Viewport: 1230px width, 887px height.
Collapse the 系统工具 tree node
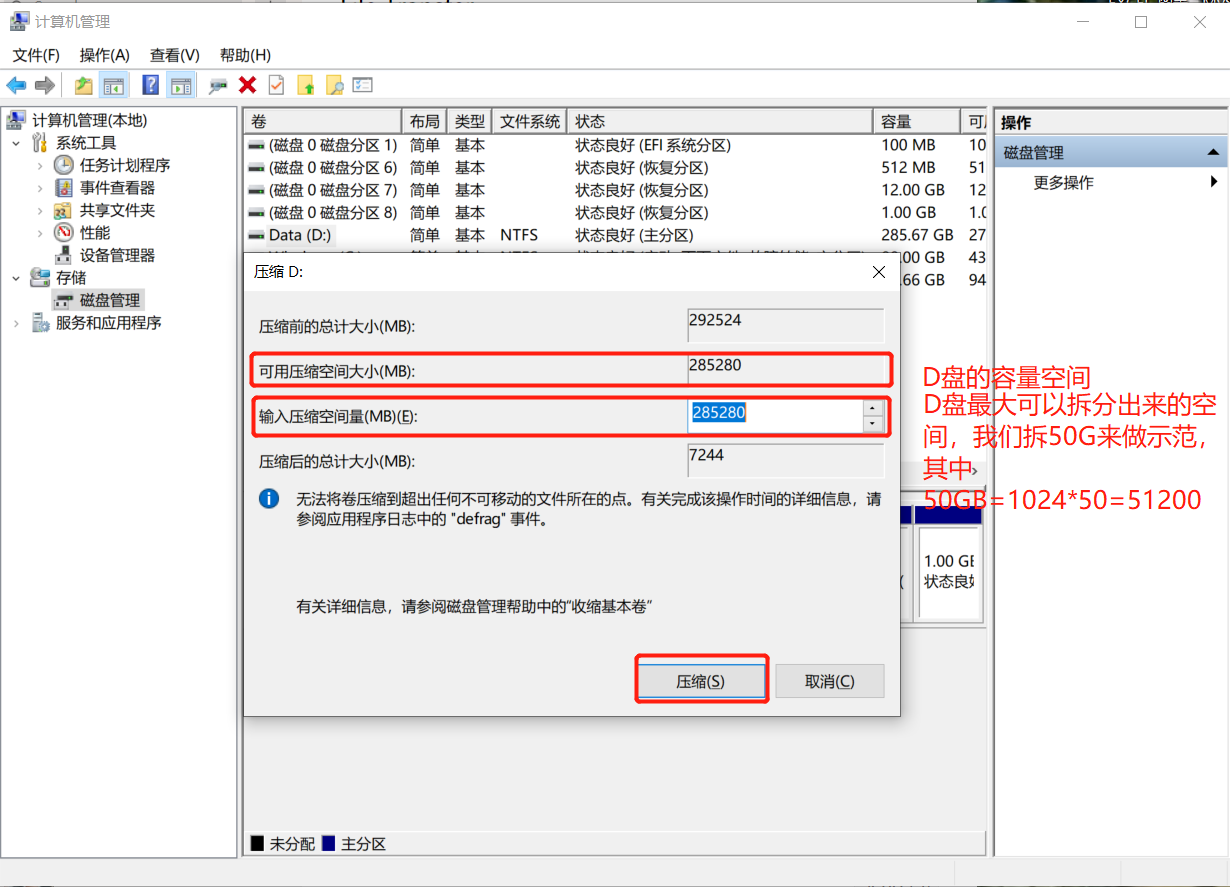click(16, 143)
